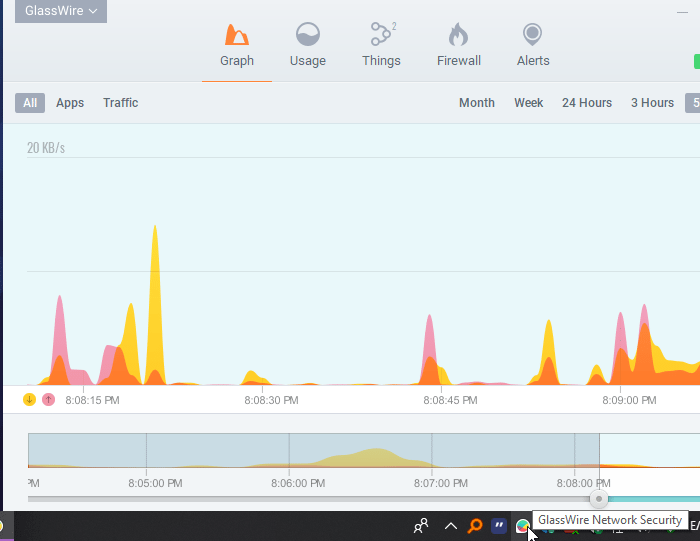Click the blue quotation mark tray icon
The width and height of the screenshot is (700, 541).
coord(499,526)
